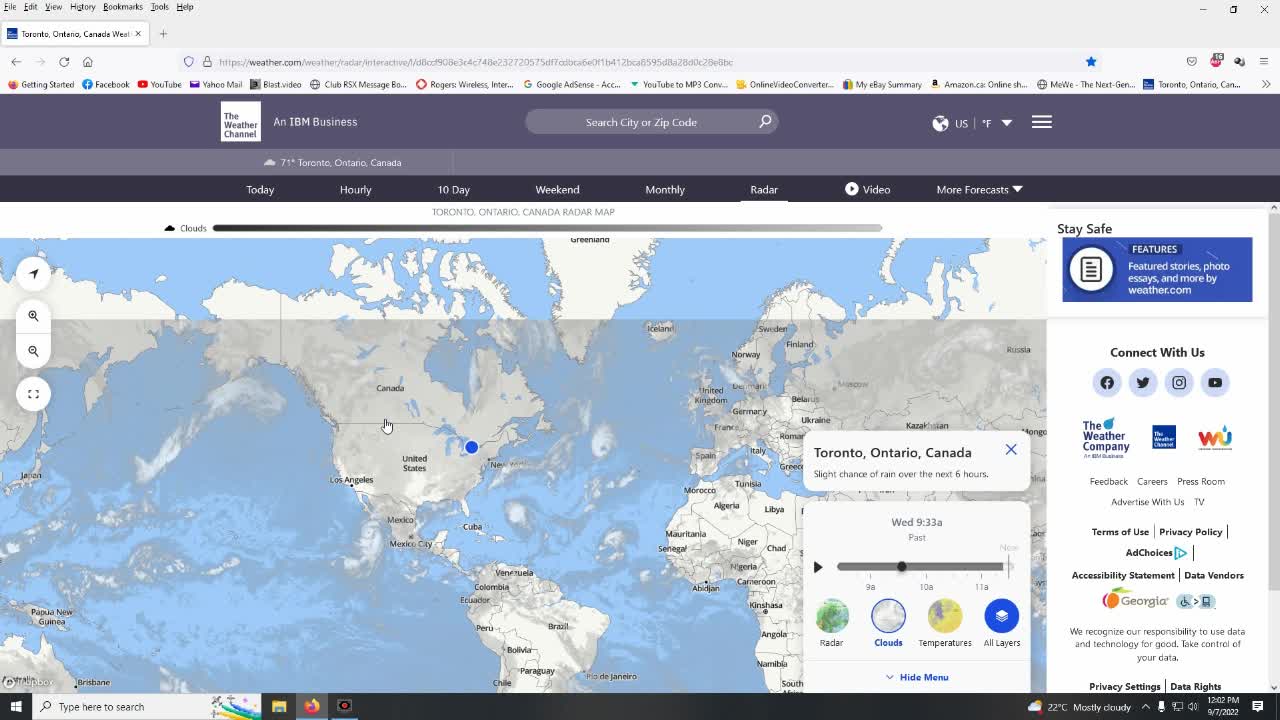The height and width of the screenshot is (720, 1280).
Task: Zoom in on the radar map
Action: [x=33, y=316]
